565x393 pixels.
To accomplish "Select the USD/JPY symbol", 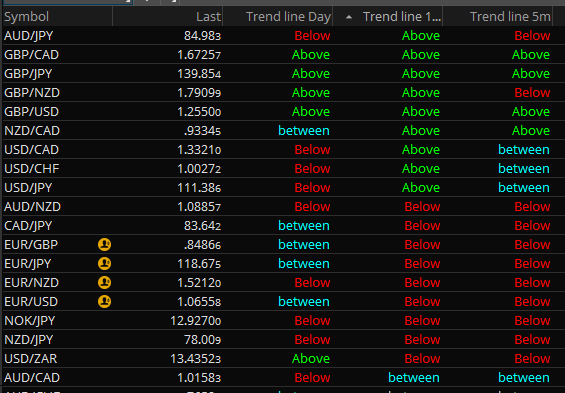I will (28, 188).
